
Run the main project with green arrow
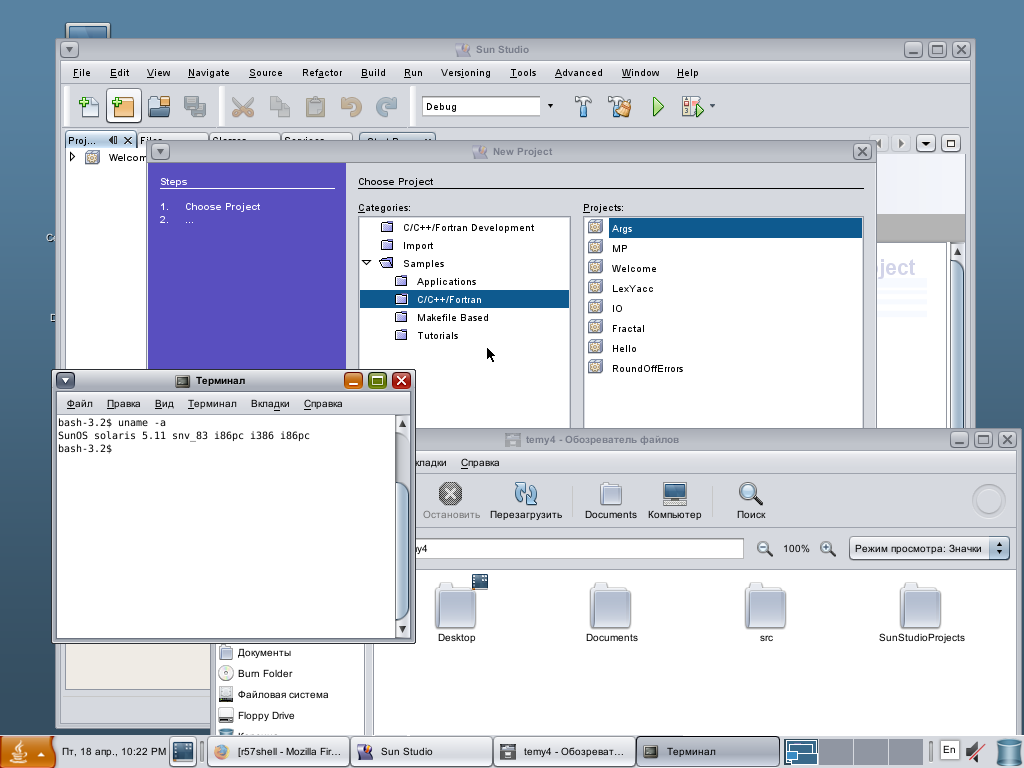(x=658, y=106)
